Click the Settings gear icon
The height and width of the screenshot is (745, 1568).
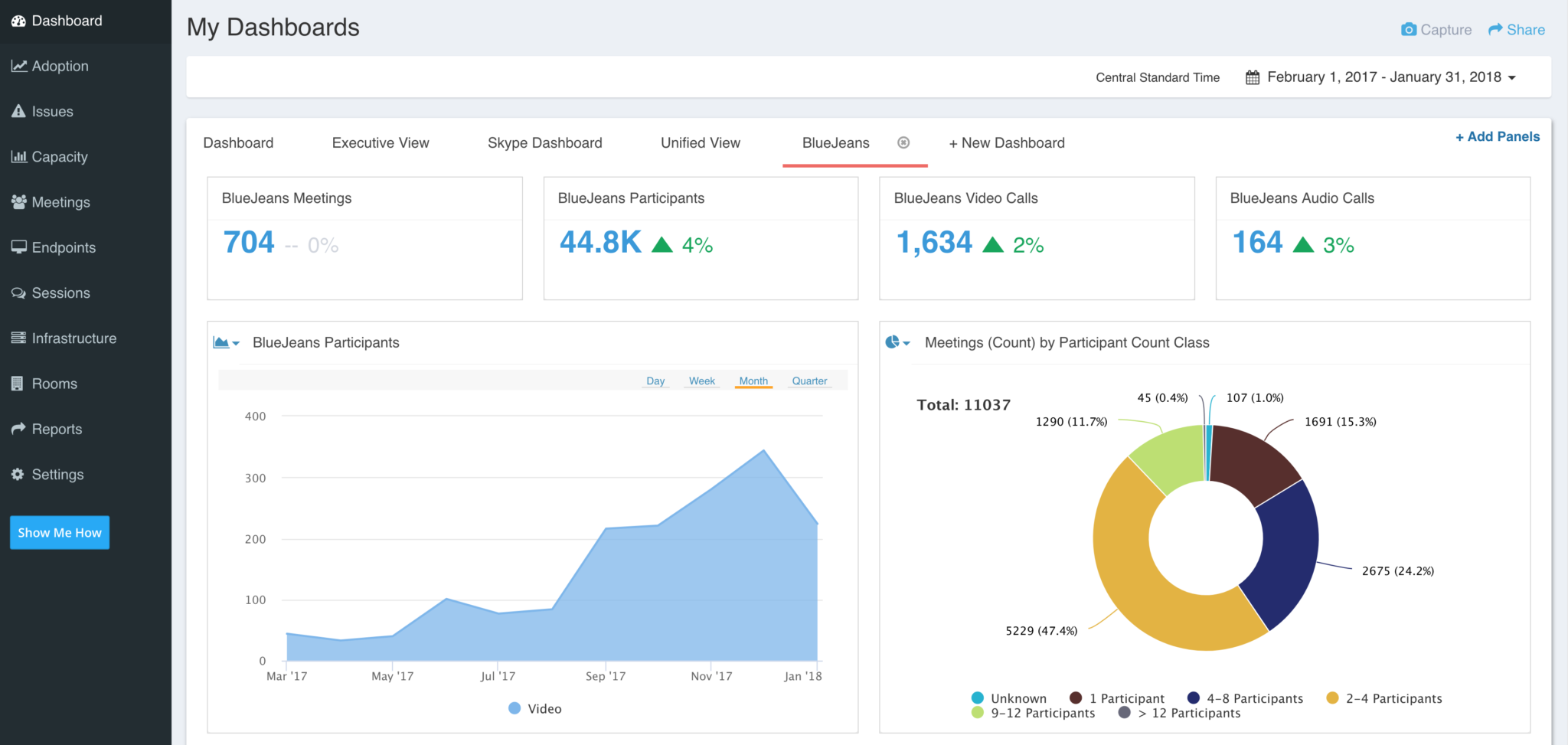[x=18, y=475]
